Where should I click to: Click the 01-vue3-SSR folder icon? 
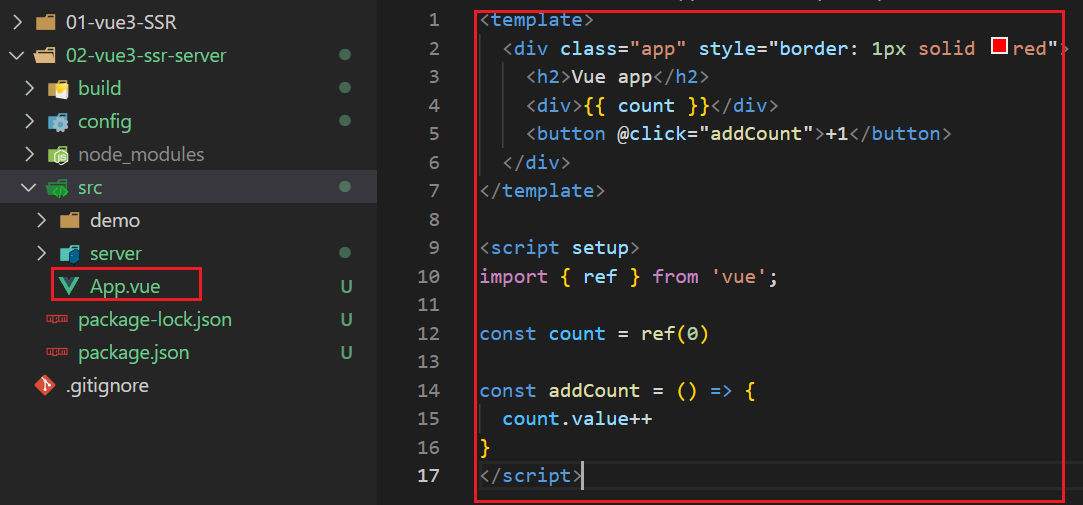(x=46, y=23)
